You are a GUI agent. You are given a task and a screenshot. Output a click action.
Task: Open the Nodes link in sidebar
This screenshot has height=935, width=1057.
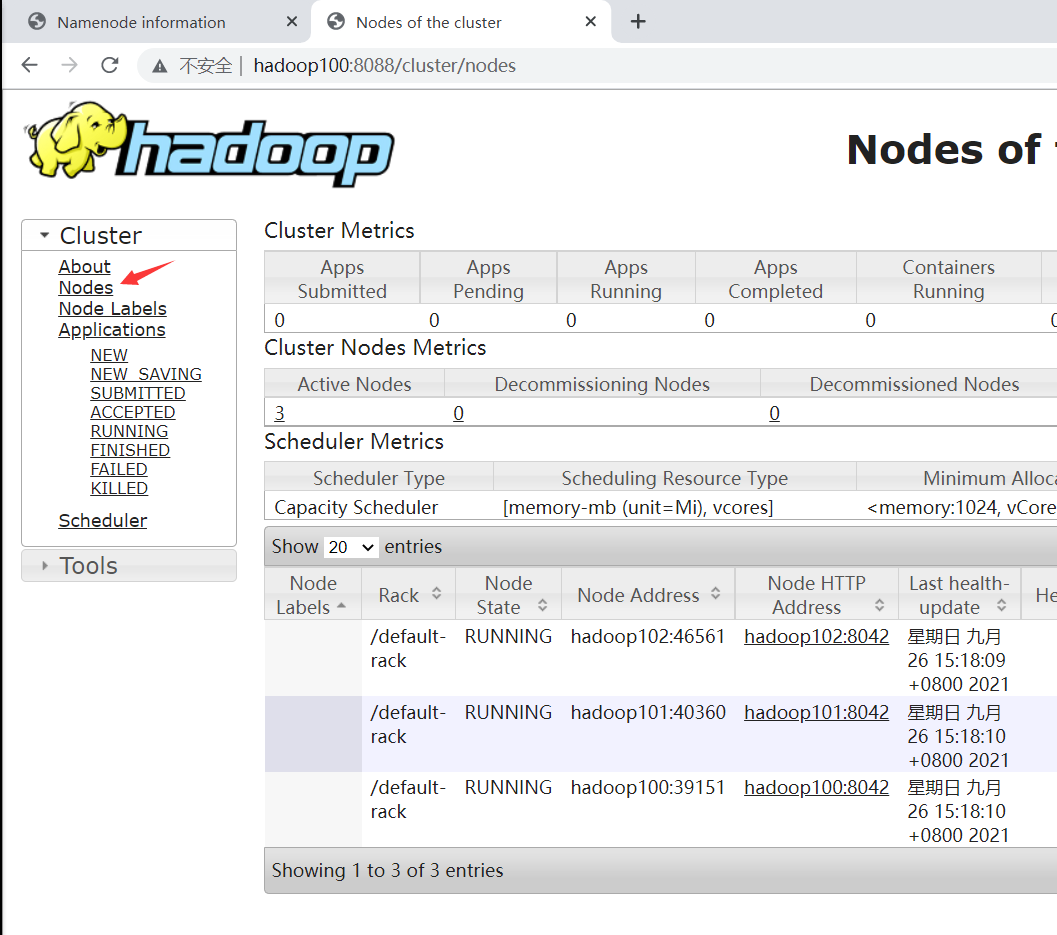(86, 288)
